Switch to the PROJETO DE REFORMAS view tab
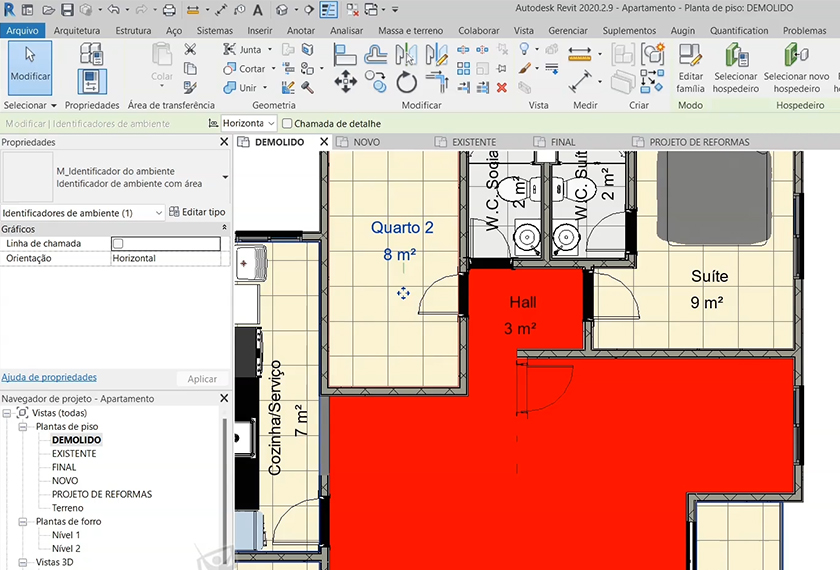This screenshot has width=840, height=570. pyautogui.click(x=698, y=142)
